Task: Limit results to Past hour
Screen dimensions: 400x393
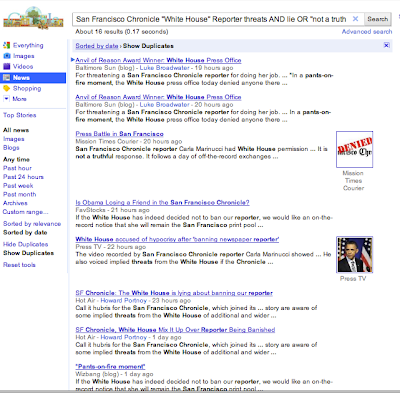Action: click(17, 168)
